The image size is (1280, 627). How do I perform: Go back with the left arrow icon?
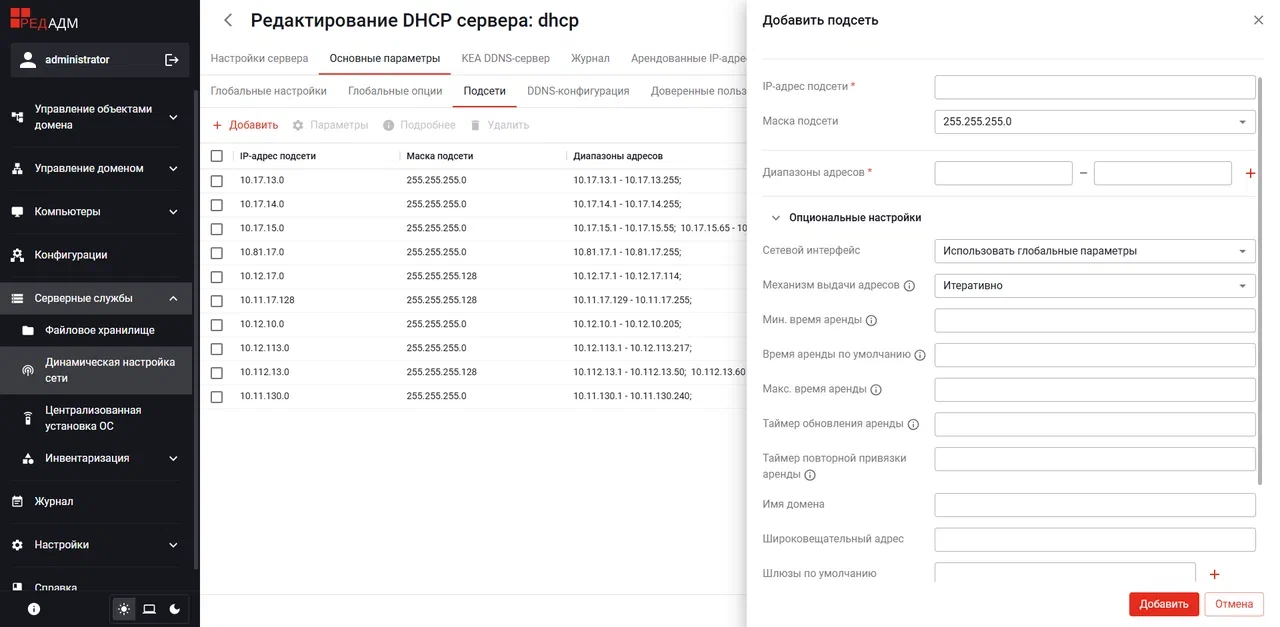click(228, 20)
